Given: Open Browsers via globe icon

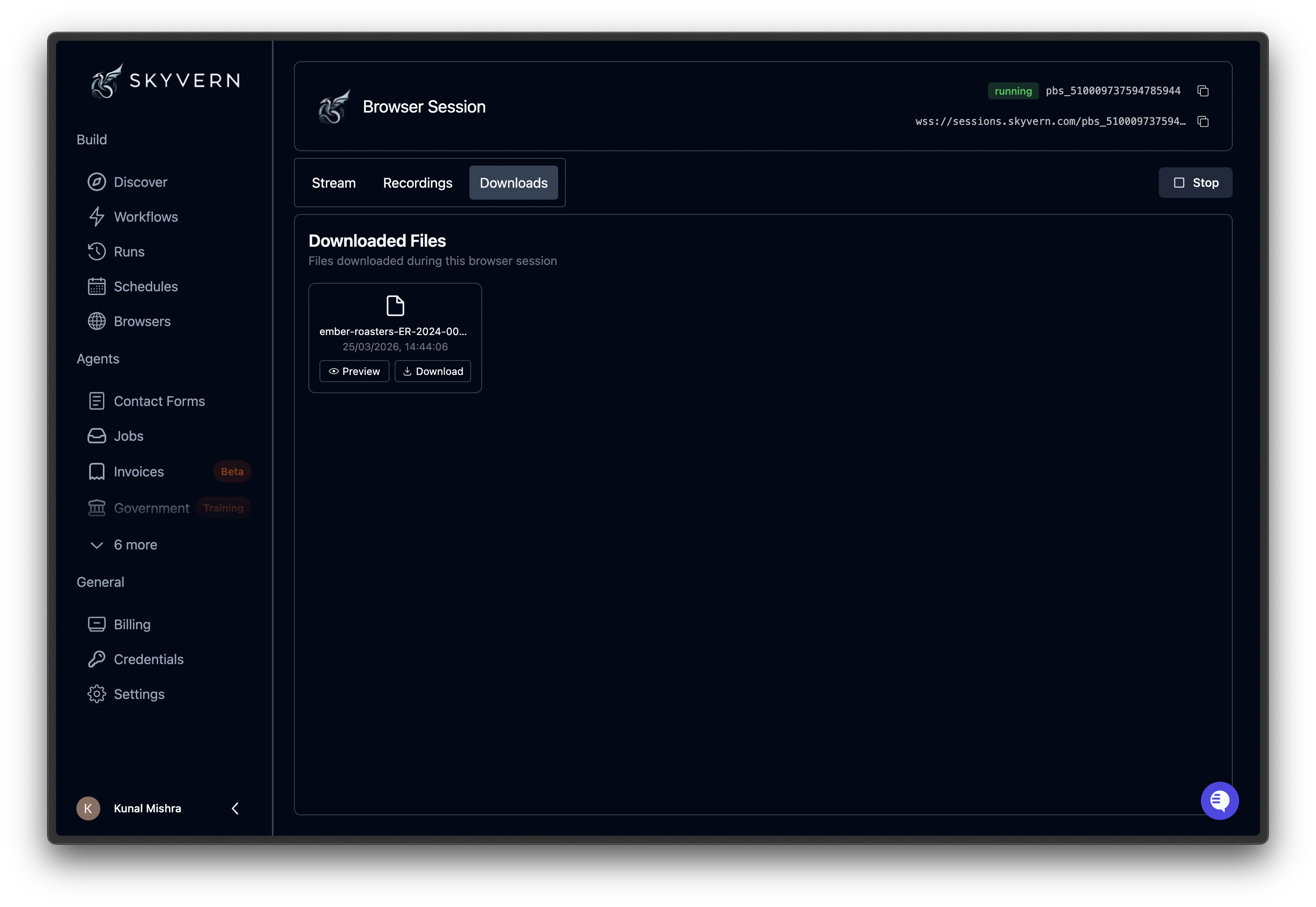Looking at the screenshot, I should coord(96,321).
